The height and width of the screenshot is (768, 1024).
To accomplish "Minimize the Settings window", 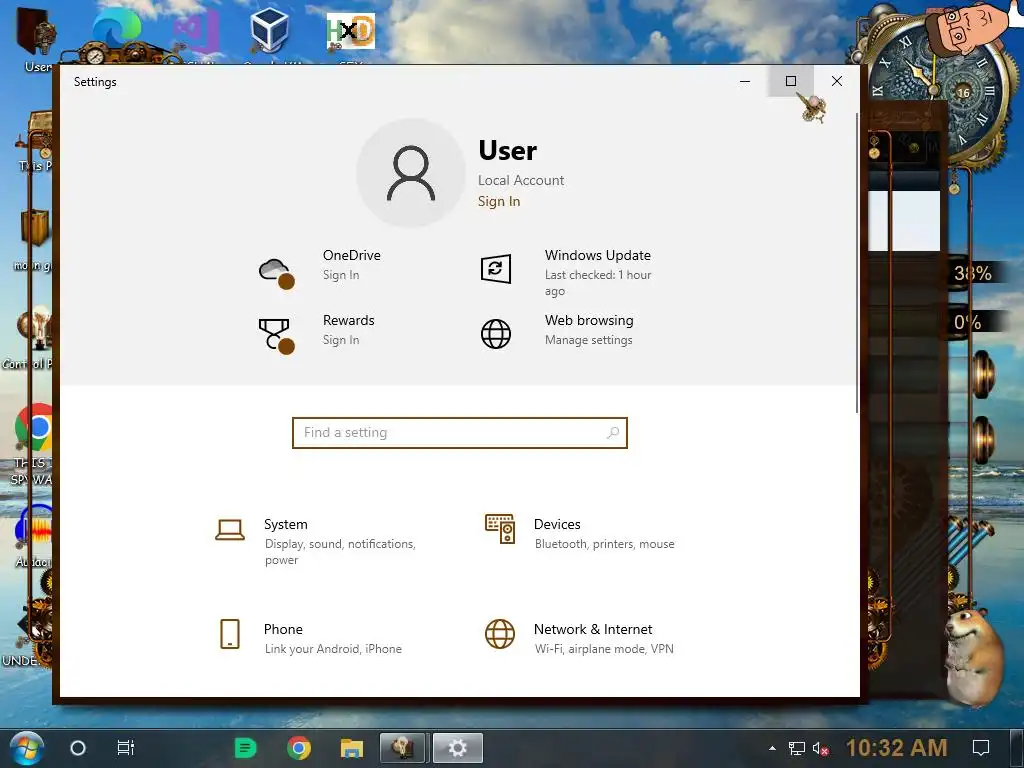I will (744, 81).
